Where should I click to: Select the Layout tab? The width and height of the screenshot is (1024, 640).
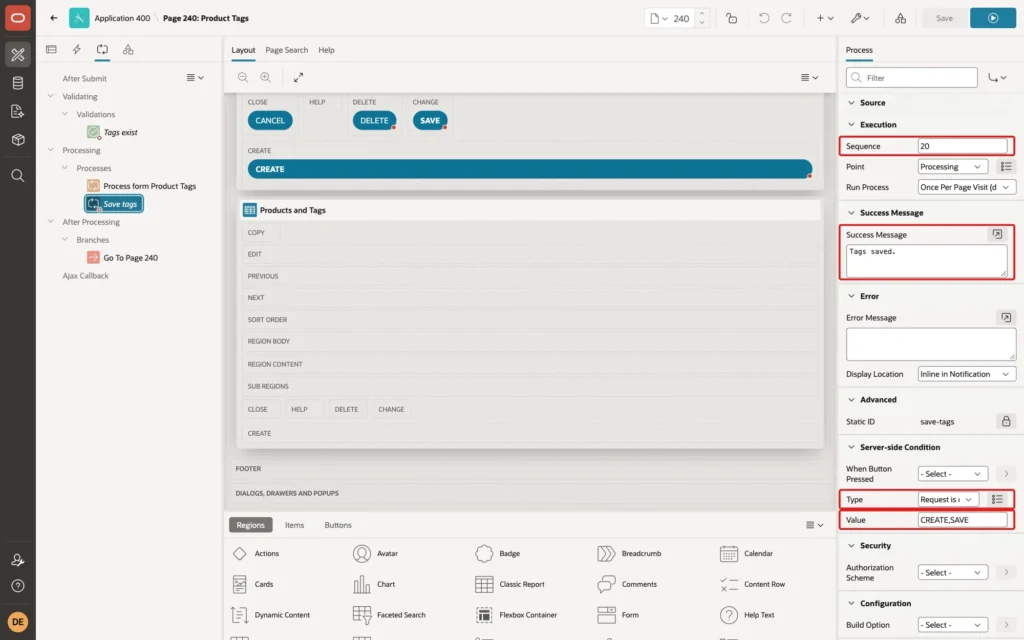click(x=243, y=50)
